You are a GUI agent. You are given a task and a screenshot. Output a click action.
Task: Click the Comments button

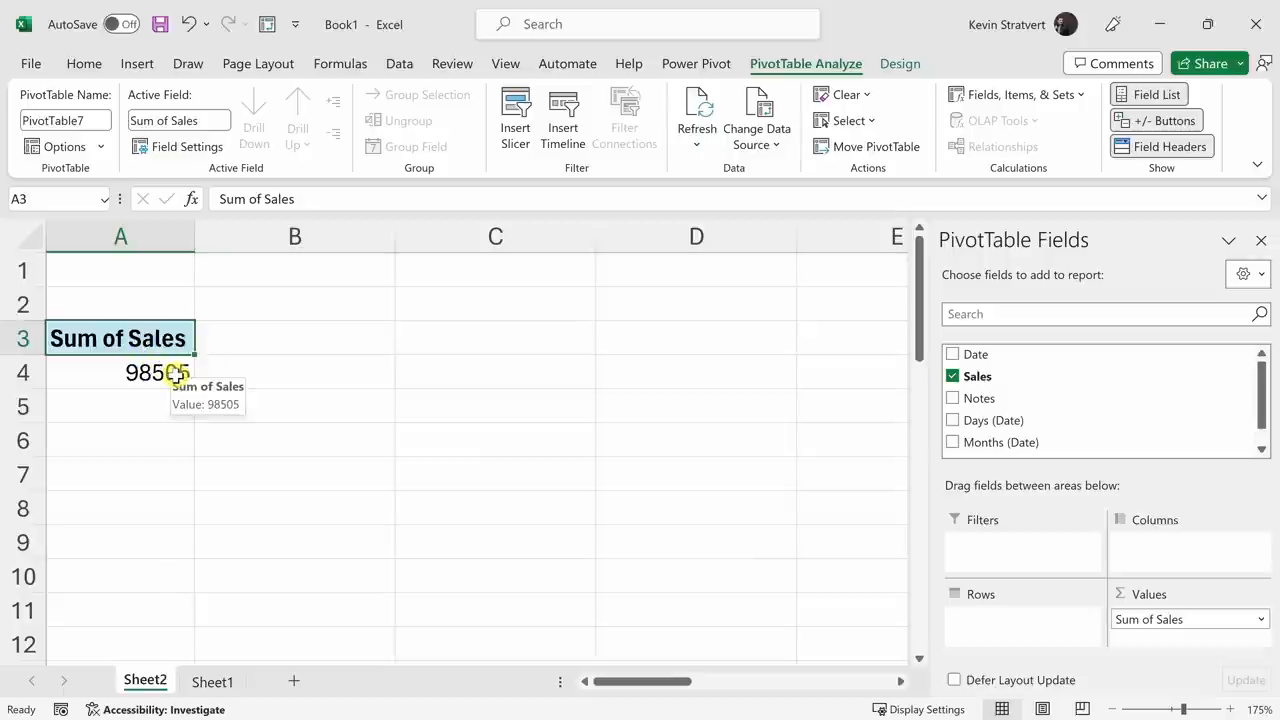click(1112, 63)
